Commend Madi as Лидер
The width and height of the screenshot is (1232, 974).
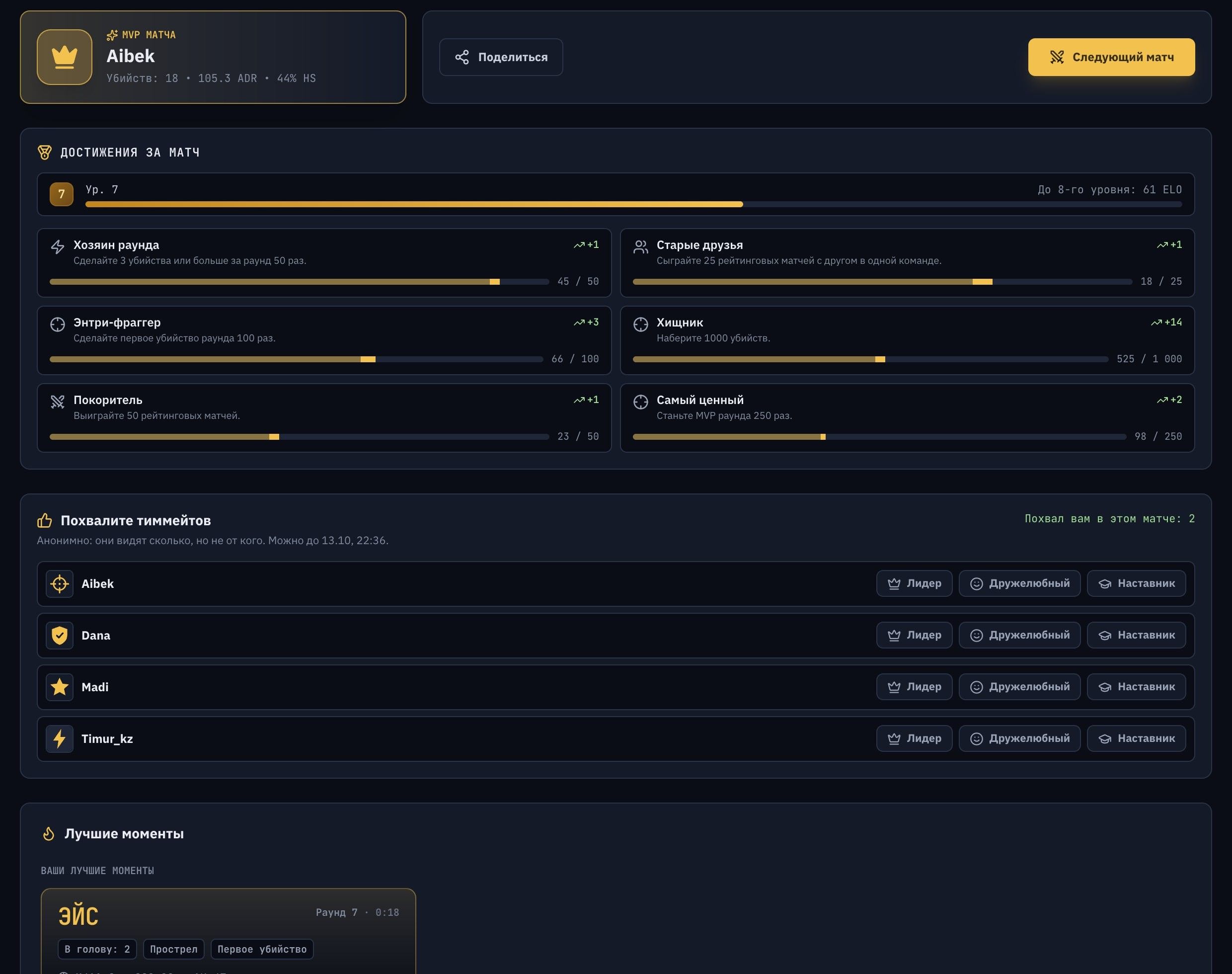[914, 687]
